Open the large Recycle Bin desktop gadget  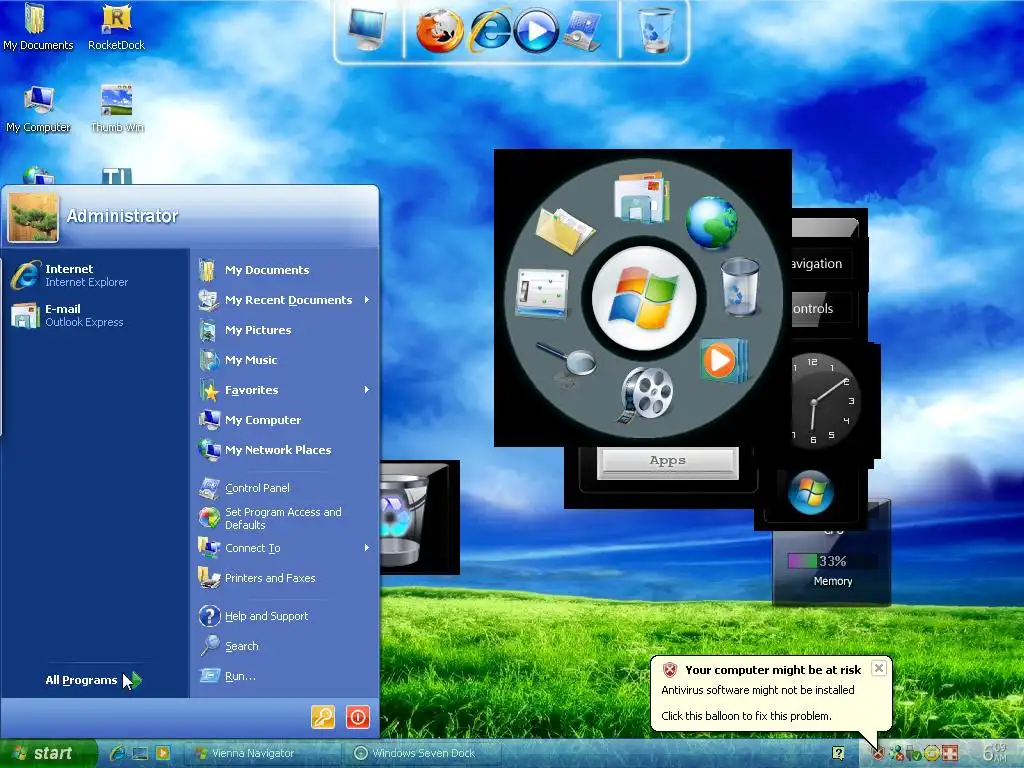click(405, 519)
